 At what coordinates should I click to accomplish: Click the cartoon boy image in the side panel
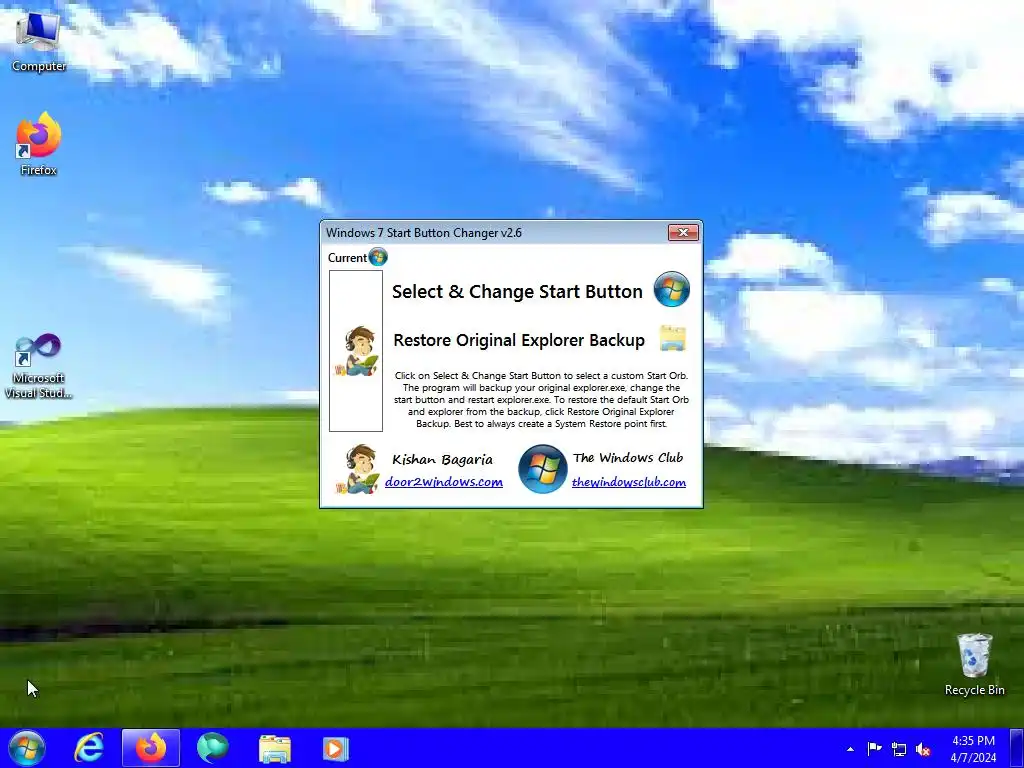pyautogui.click(x=356, y=351)
